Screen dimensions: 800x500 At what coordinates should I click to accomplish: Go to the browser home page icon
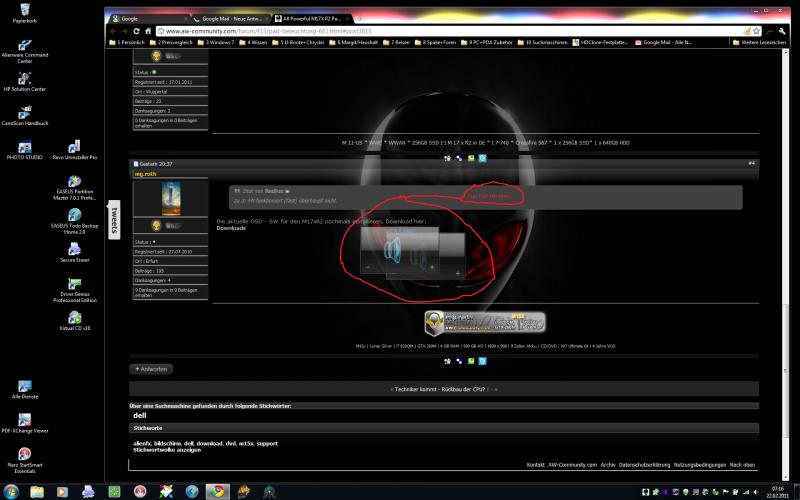[x=148, y=31]
